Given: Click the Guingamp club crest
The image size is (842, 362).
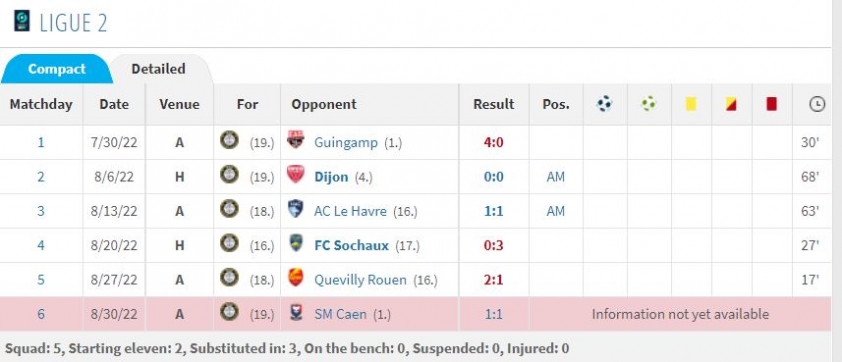Looking at the screenshot, I should point(295,140).
